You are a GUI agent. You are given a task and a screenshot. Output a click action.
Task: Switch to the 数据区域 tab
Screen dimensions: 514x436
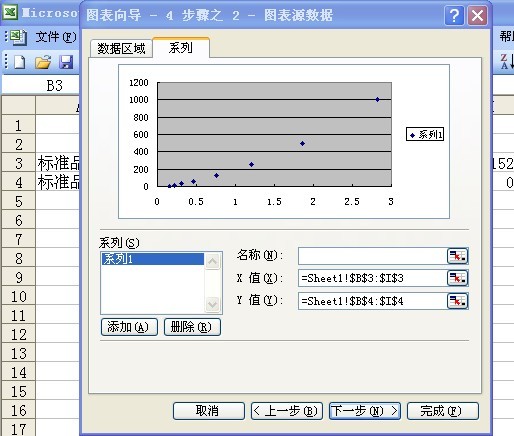(121, 49)
